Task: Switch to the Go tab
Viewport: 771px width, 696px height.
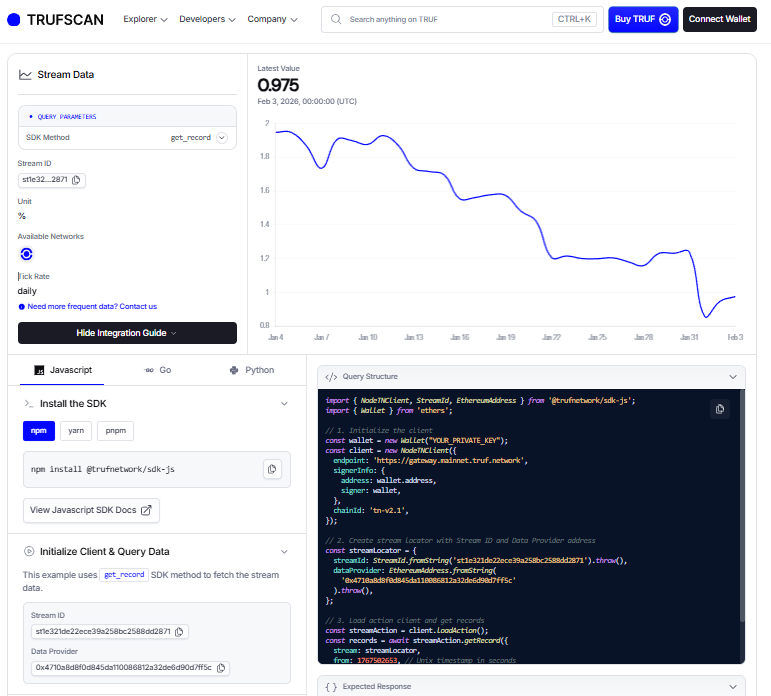Action: click(157, 370)
